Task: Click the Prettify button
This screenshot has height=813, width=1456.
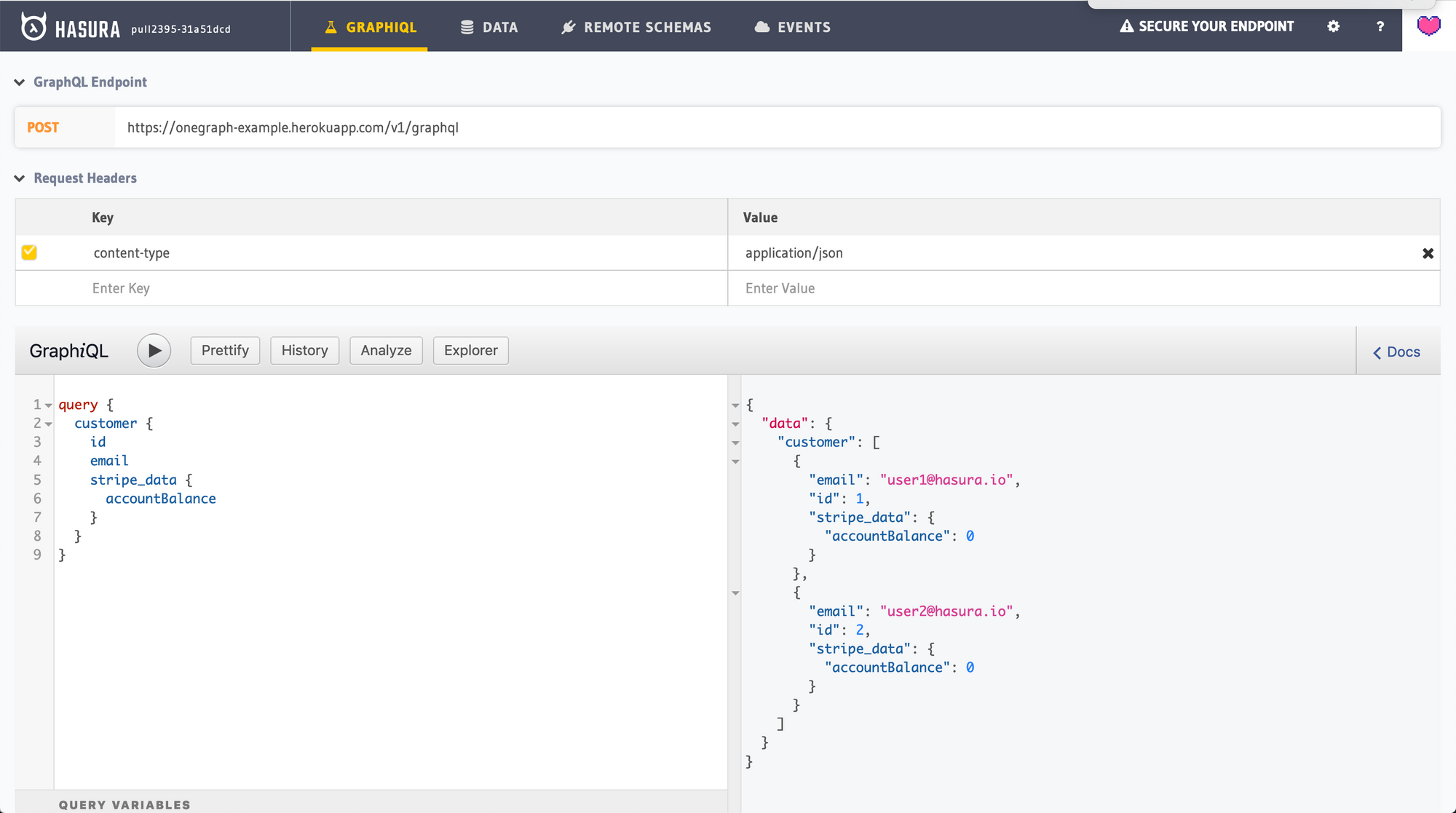Action: tap(225, 351)
